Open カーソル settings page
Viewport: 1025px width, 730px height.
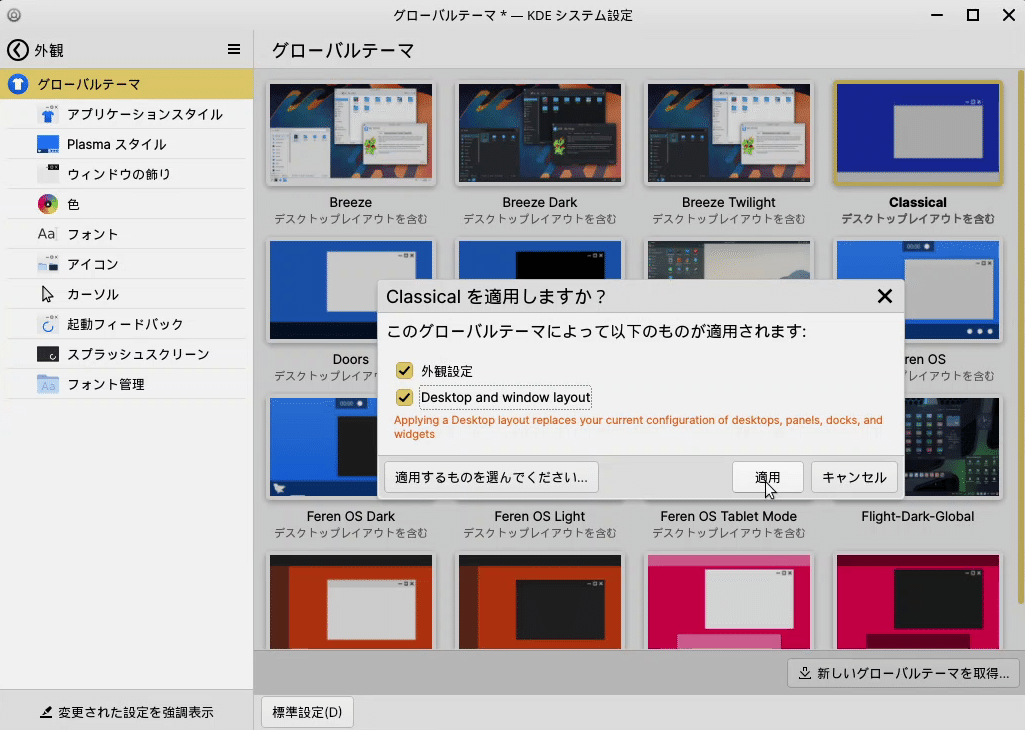tap(127, 294)
